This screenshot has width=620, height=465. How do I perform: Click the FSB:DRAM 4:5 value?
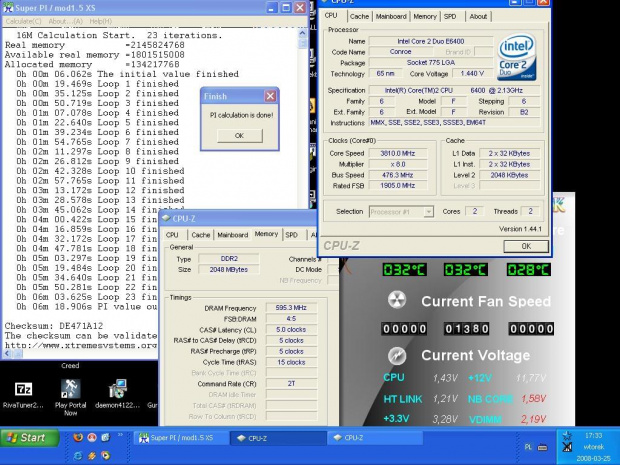(x=291, y=318)
